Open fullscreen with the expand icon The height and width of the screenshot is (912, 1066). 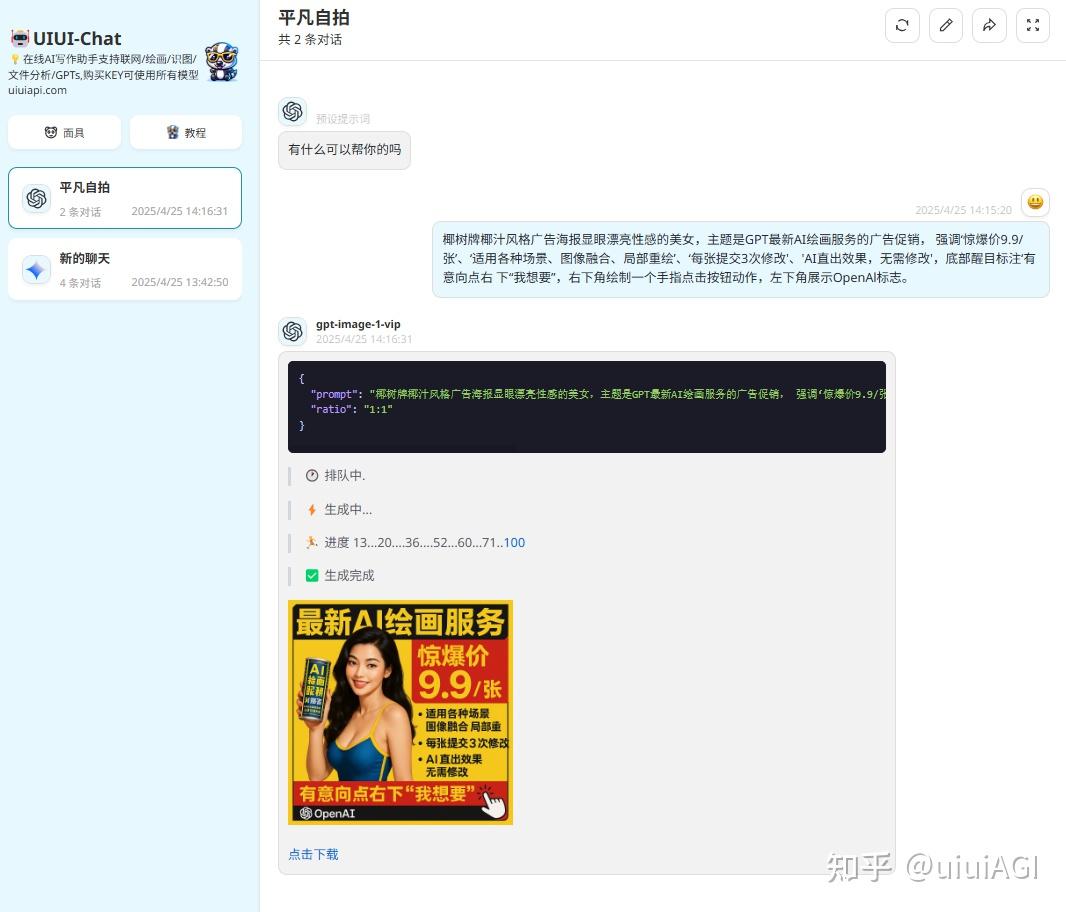(x=1033, y=25)
